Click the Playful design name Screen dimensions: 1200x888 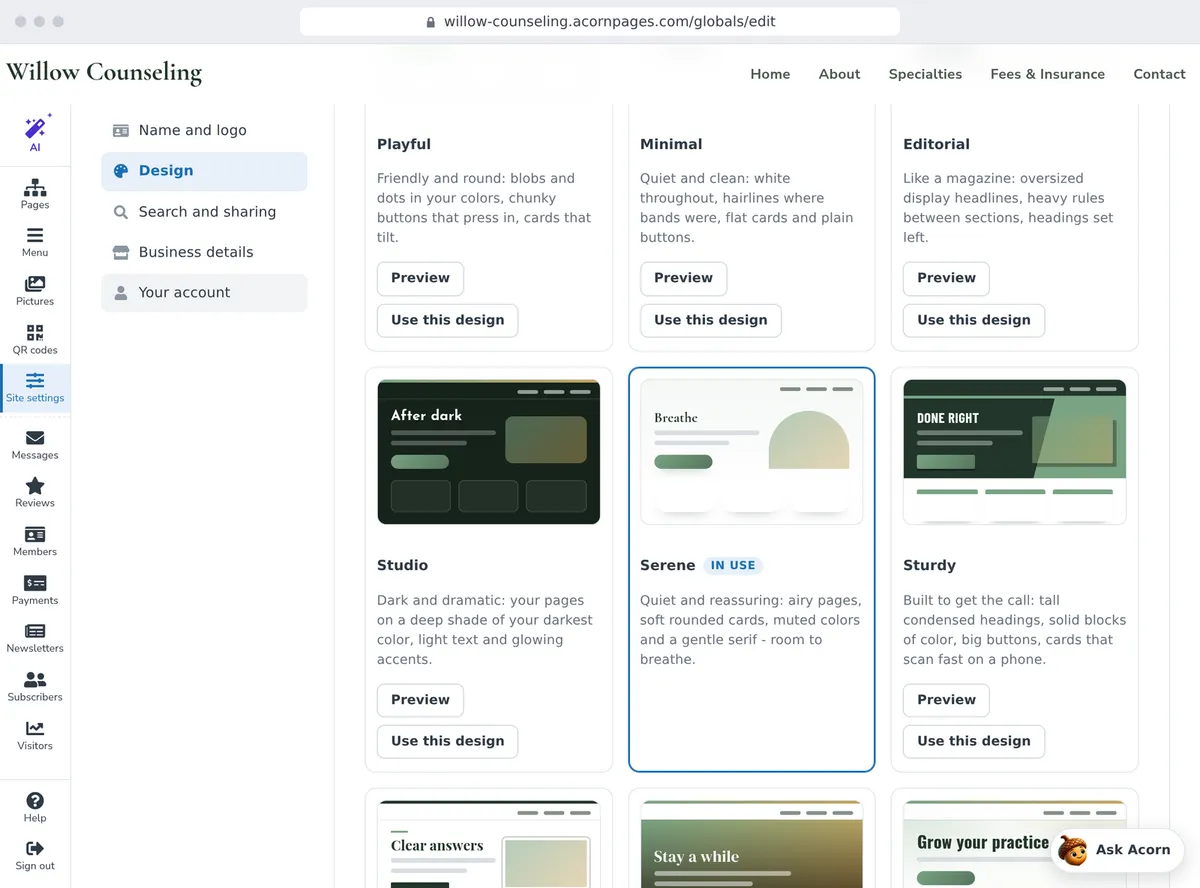[404, 144]
